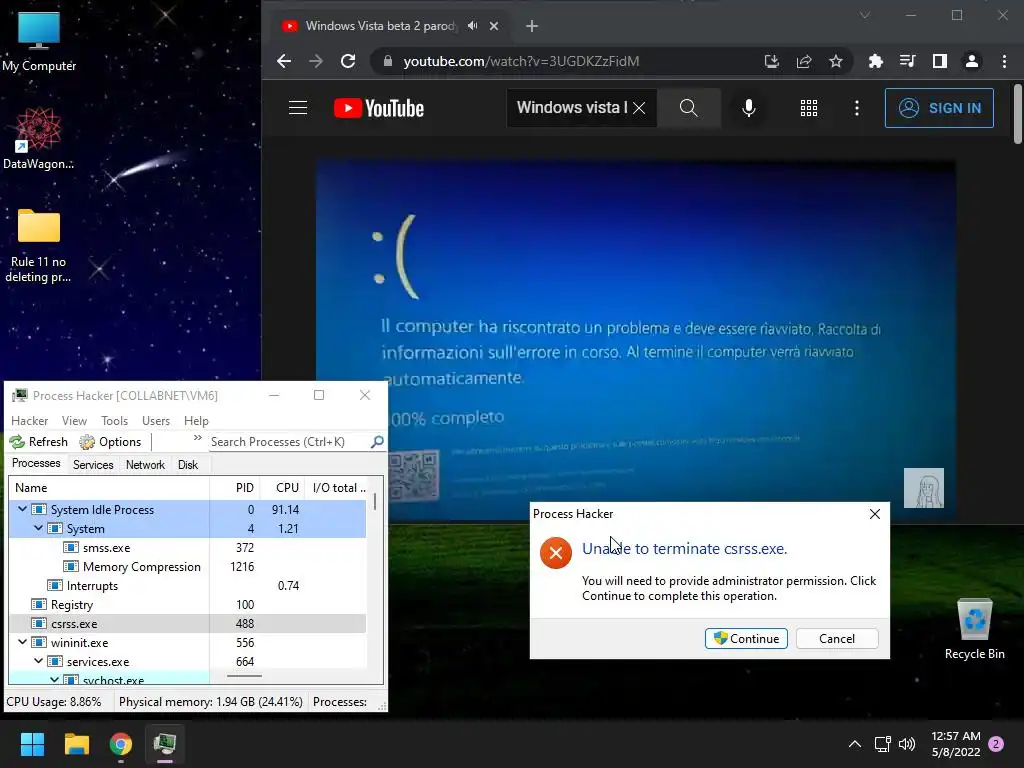This screenshot has width=1024, height=768.
Task: Expand toolbar overflow chevron in Process Hacker
Action: point(198,438)
